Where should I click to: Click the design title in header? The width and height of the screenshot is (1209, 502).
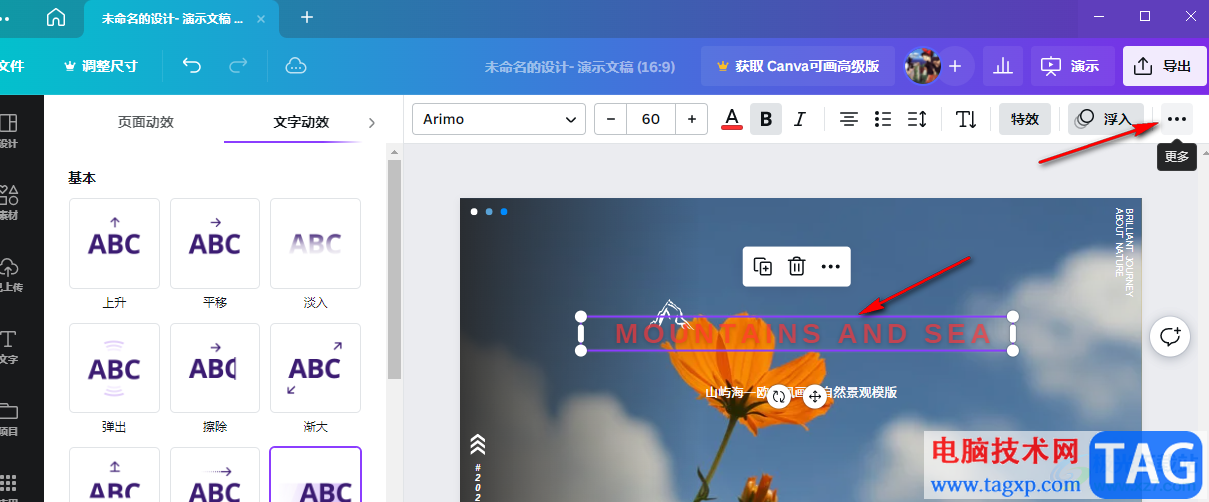click(x=580, y=66)
